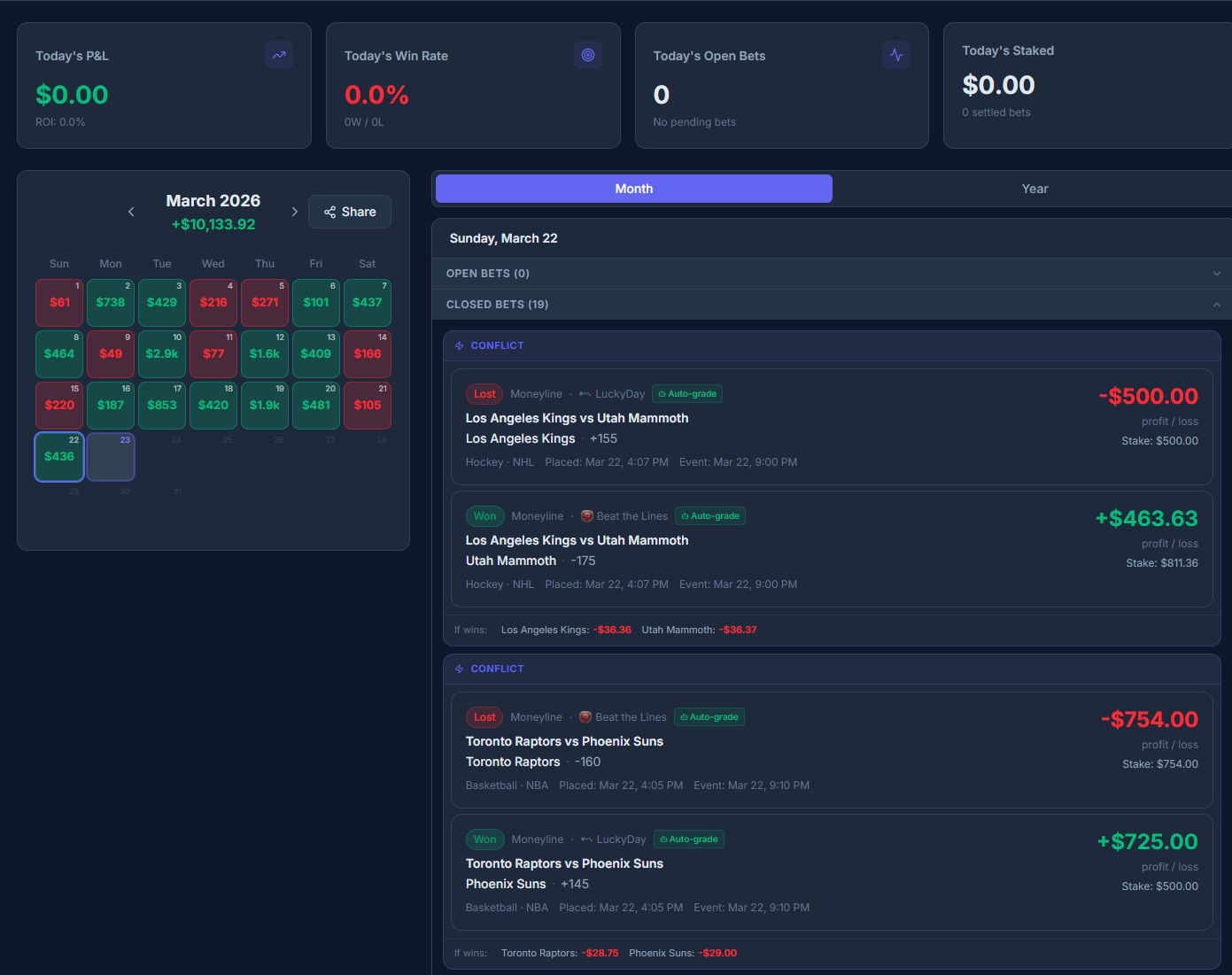Click the trend chart icon in Today's P&L card
Screen dimensions: 1232x975
pos(279,55)
